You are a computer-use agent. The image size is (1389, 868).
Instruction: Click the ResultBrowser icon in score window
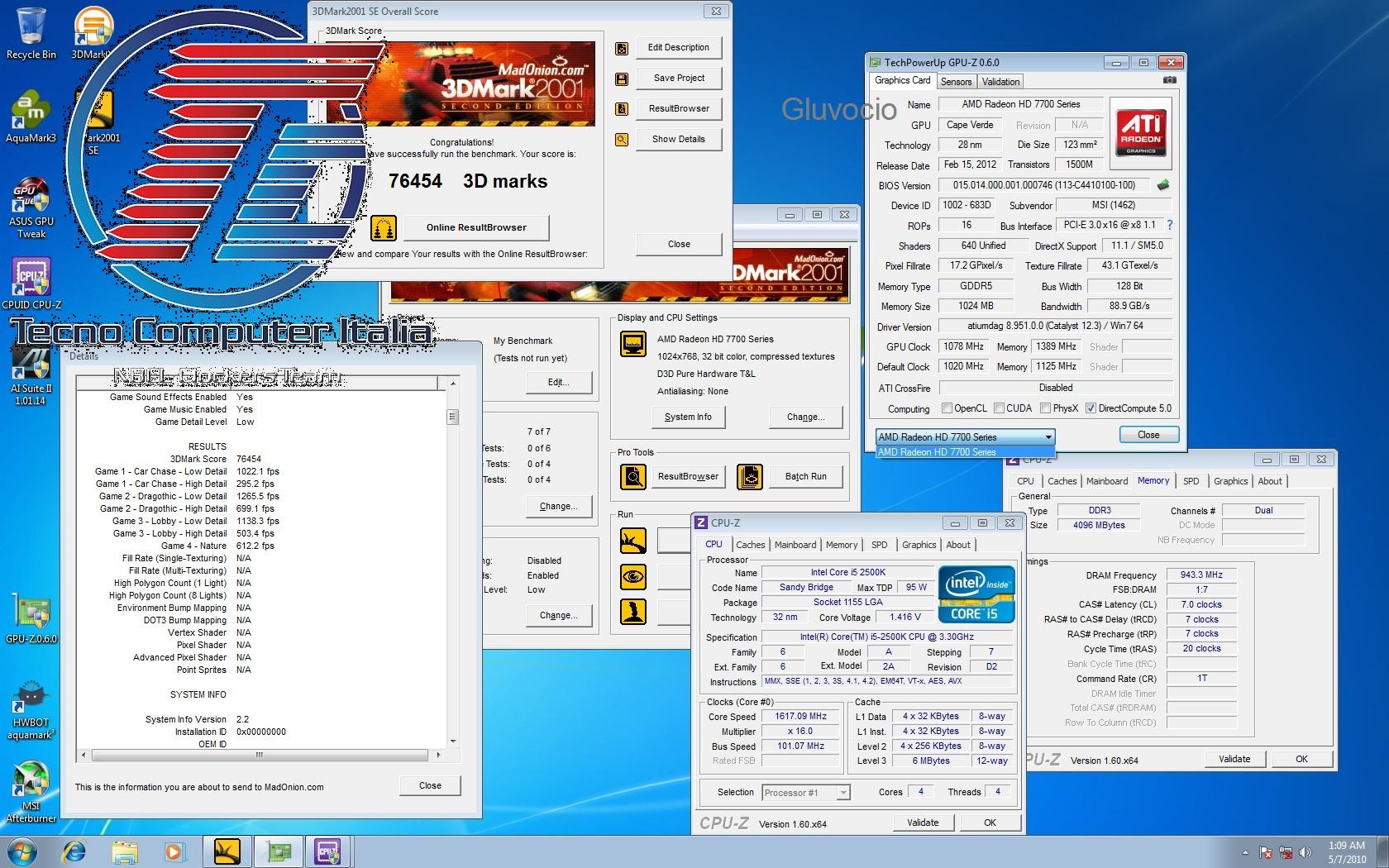pyautogui.click(x=622, y=109)
